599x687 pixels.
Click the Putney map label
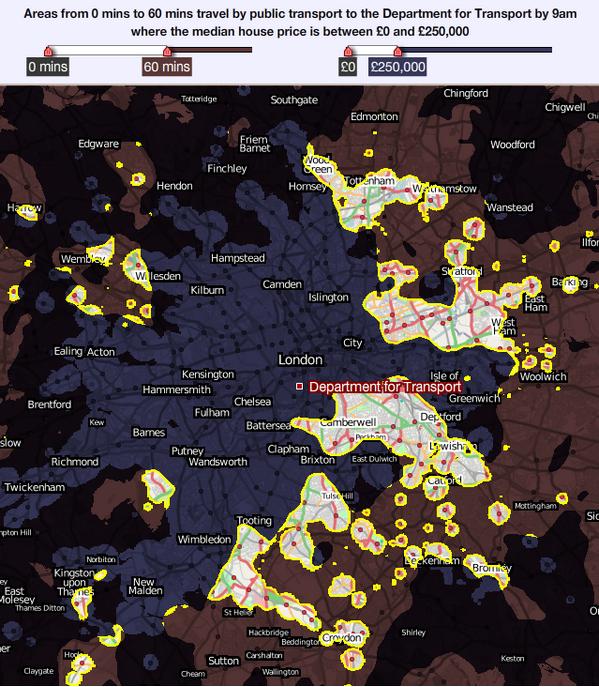click(x=188, y=451)
